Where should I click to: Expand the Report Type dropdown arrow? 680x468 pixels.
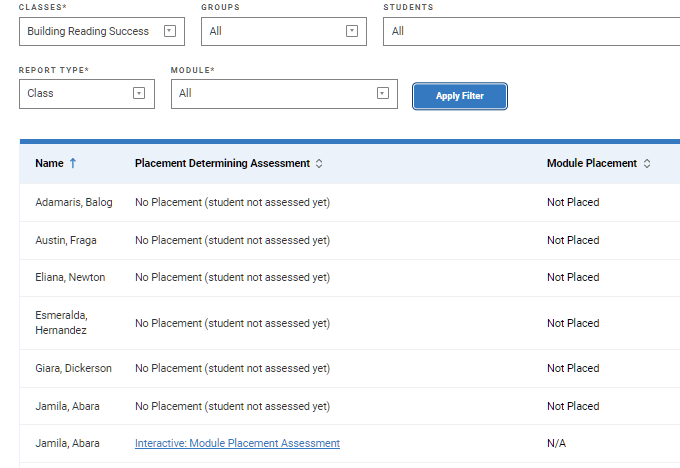point(139,93)
